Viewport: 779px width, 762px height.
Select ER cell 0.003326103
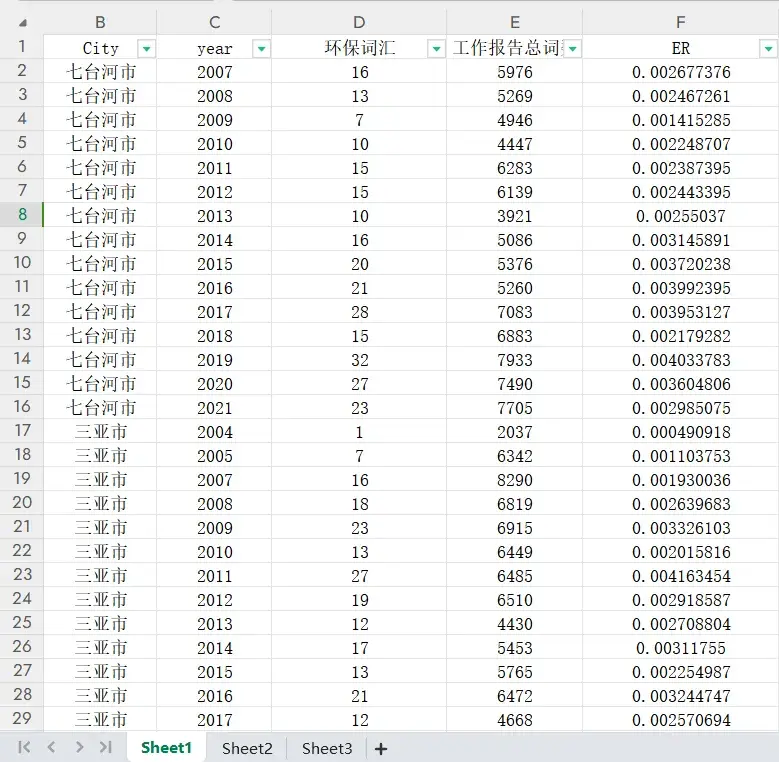[681, 528]
